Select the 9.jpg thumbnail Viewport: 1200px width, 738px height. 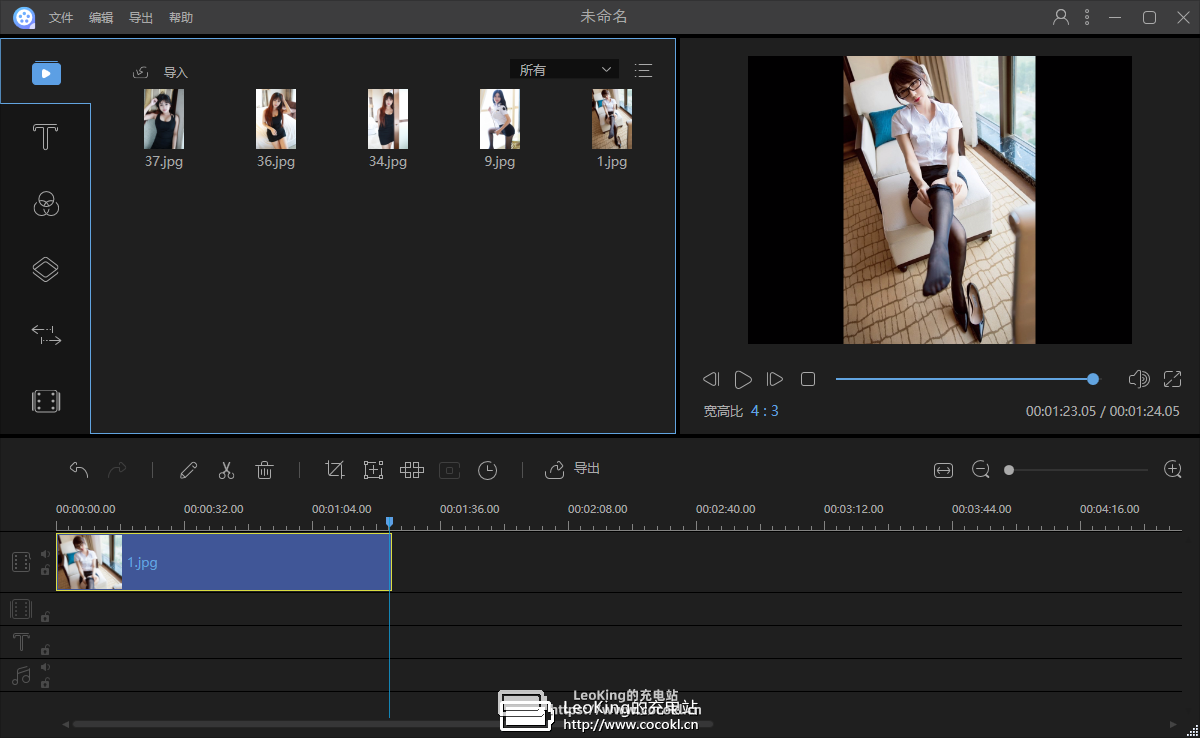pyautogui.click(x=500, y=119)
